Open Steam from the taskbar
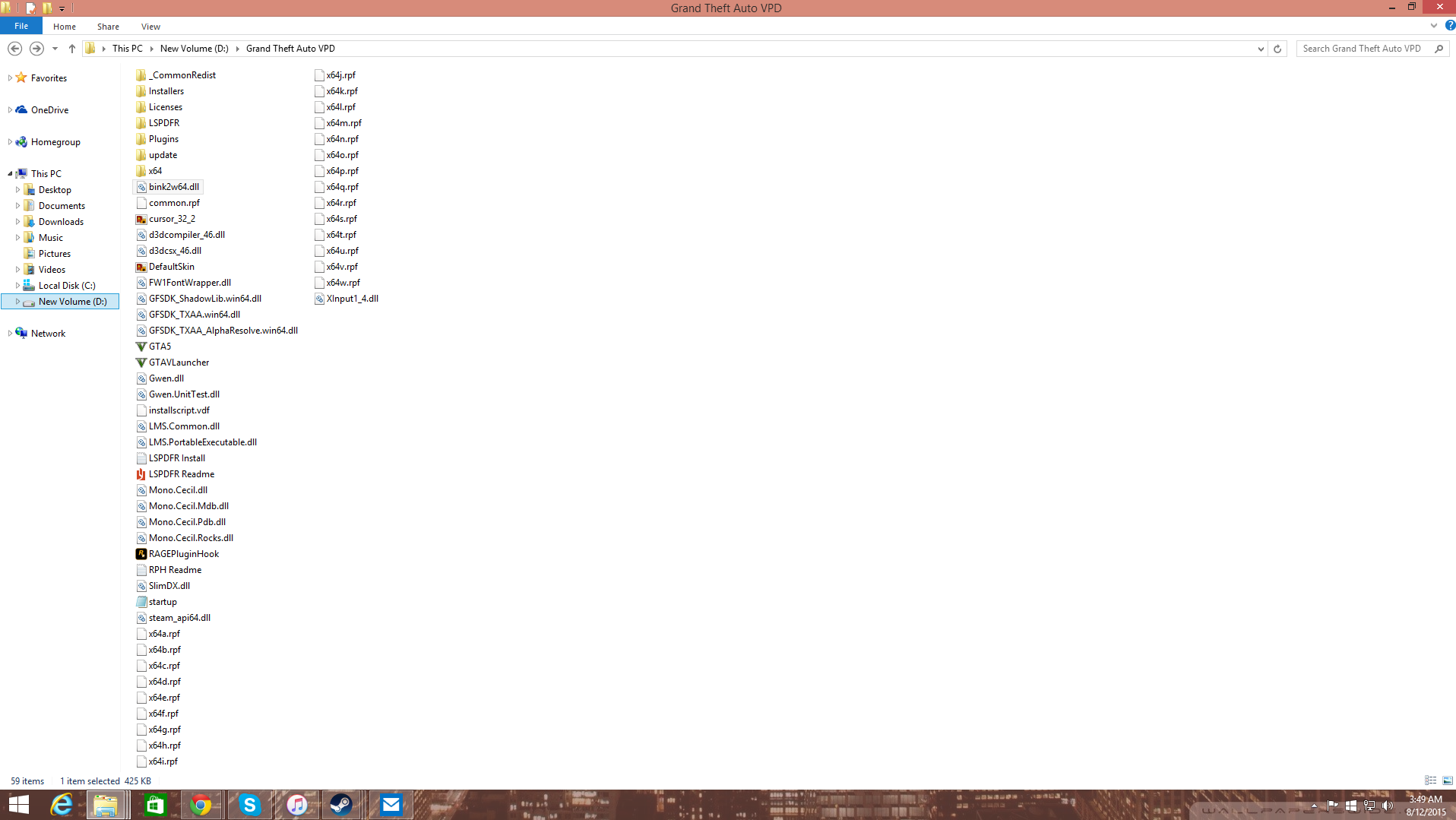This screenshot has height=820, width=1456. [340, 805]
